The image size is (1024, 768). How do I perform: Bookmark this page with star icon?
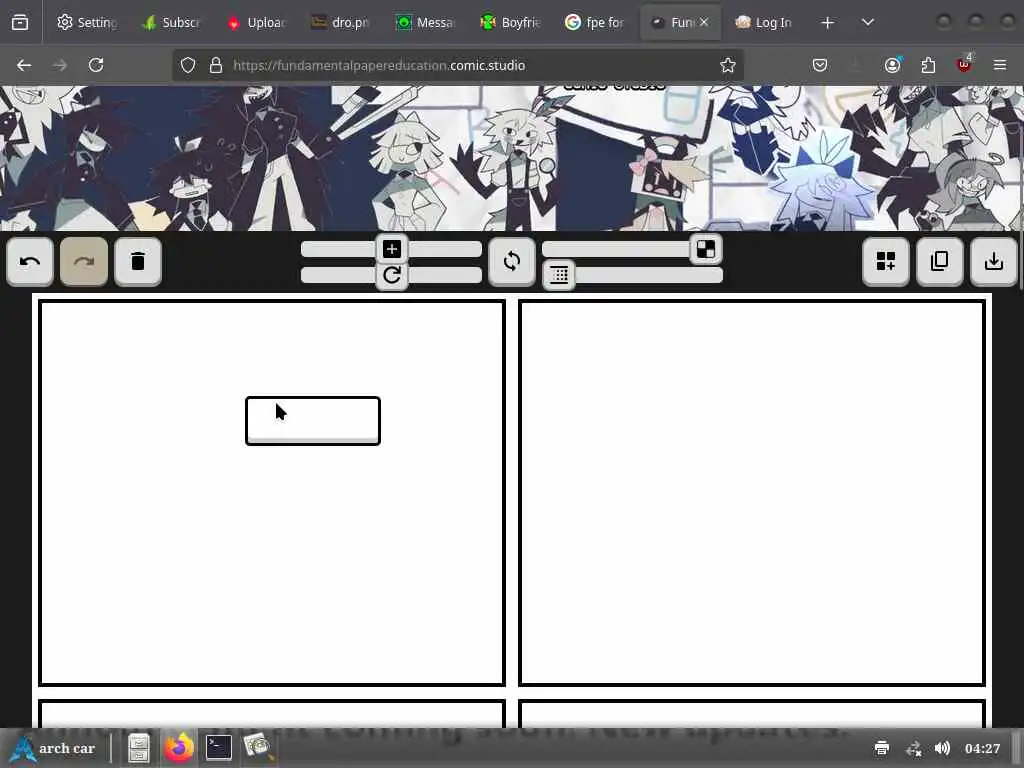coord(728,65)
